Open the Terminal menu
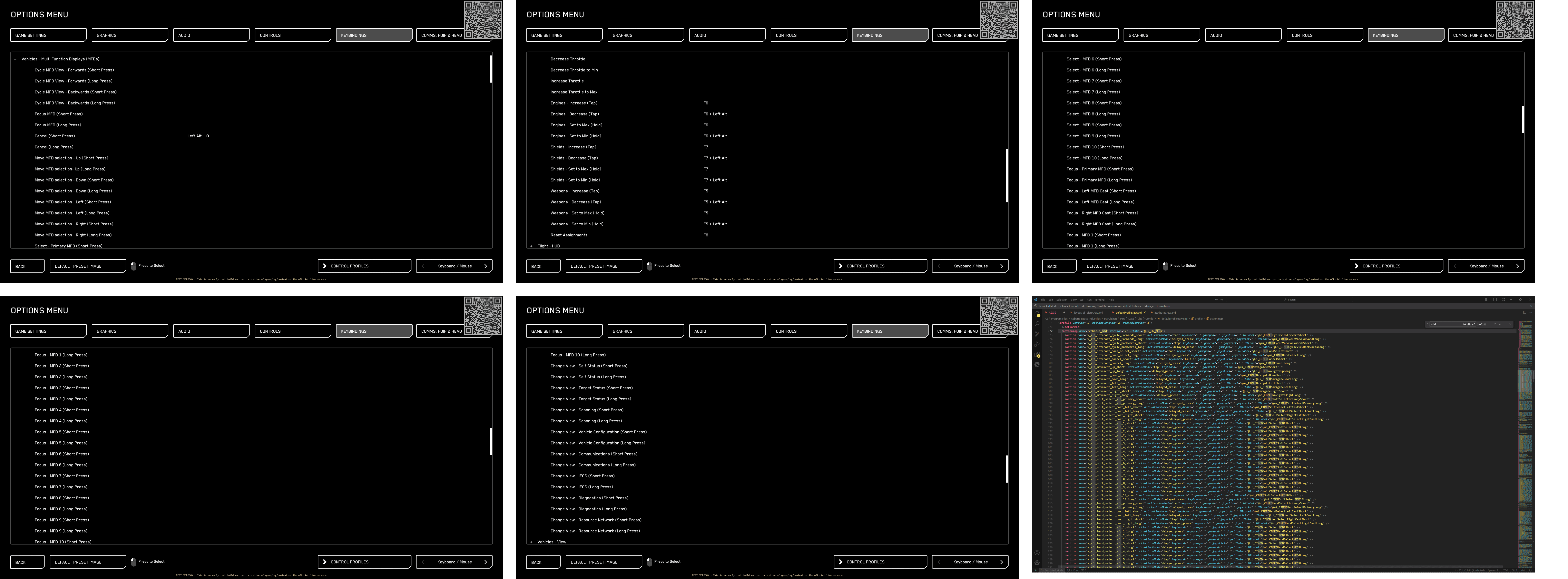 [1100, 300]
